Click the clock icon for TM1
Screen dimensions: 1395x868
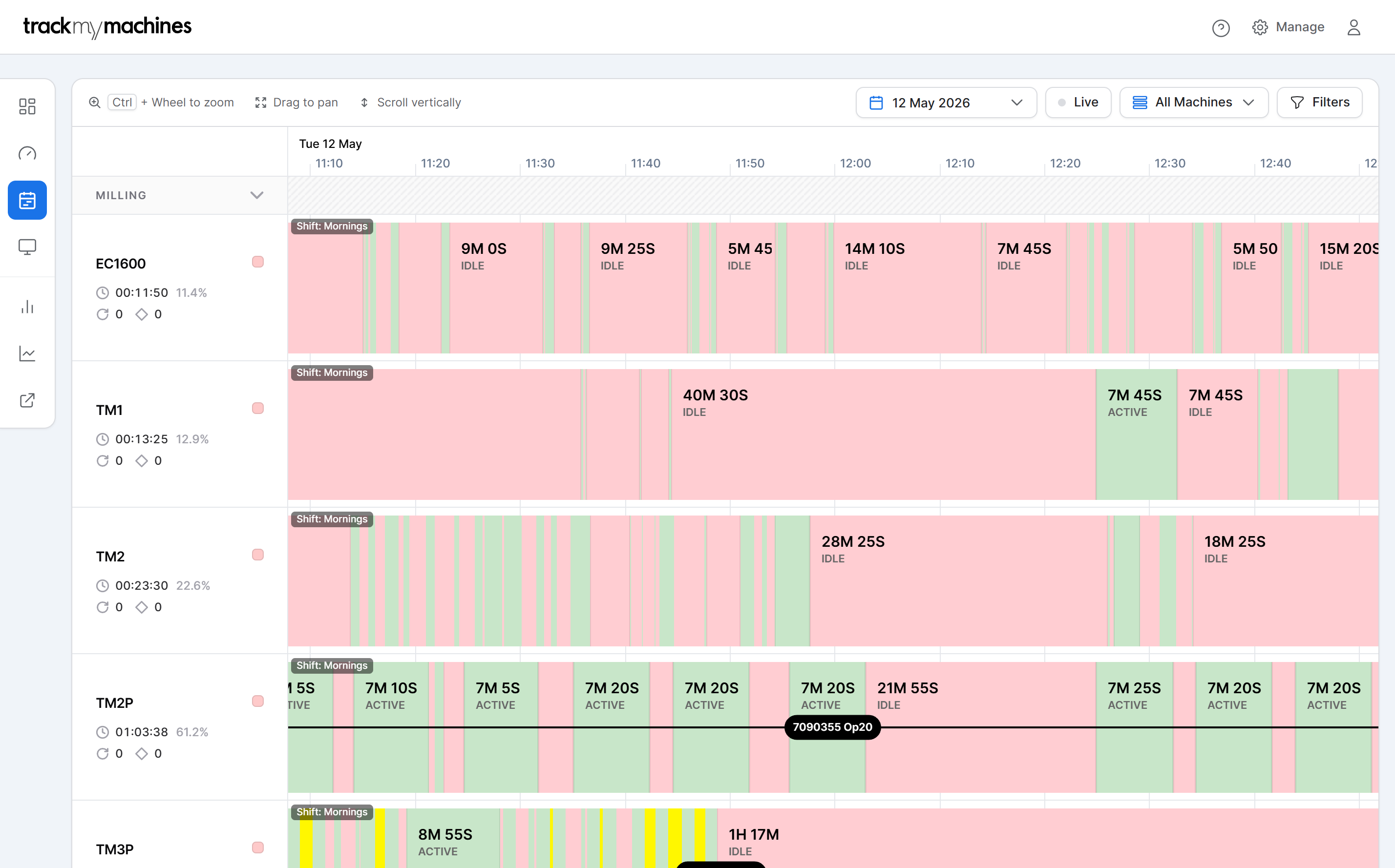click(x=102, y=439)
